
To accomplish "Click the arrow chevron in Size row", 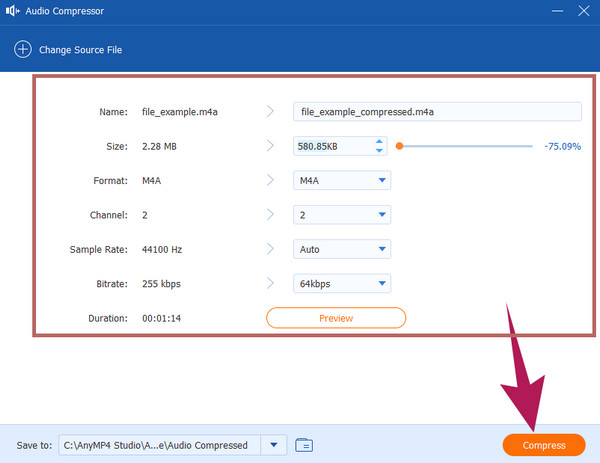I will [270, 145].
